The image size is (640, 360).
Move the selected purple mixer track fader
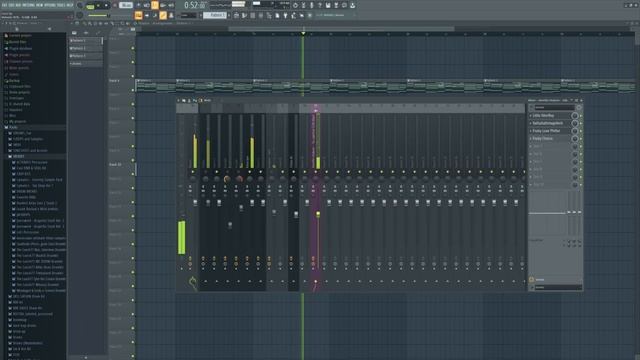(318, 214)
